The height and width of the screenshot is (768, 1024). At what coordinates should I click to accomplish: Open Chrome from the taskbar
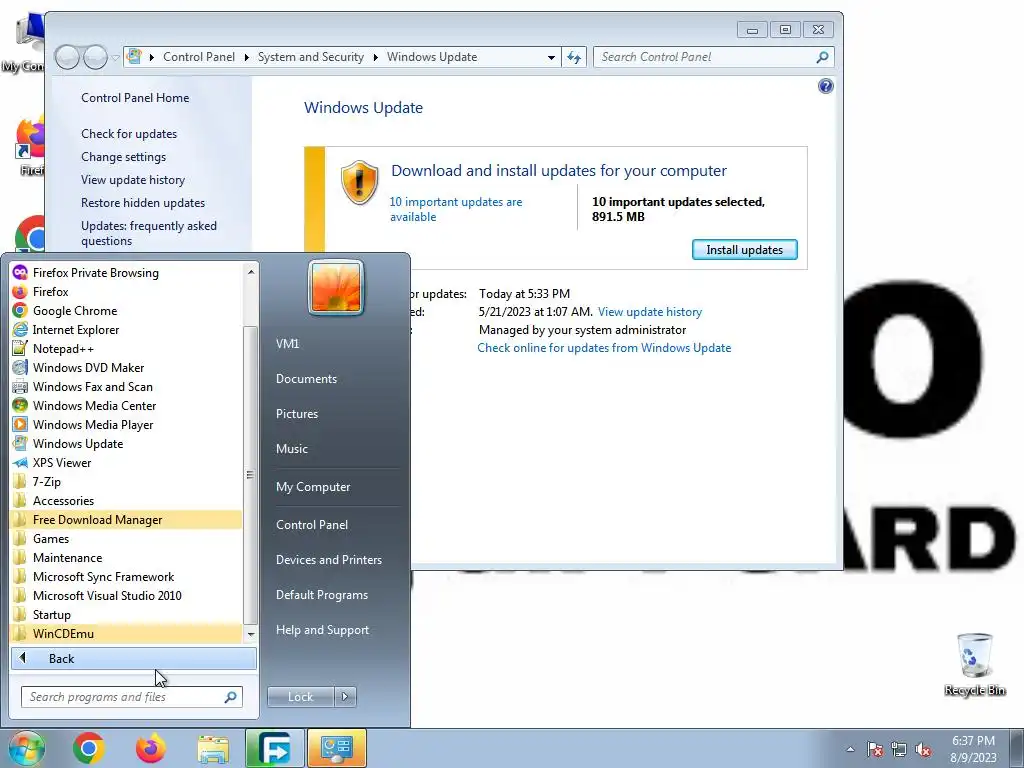tap(89, 748)
